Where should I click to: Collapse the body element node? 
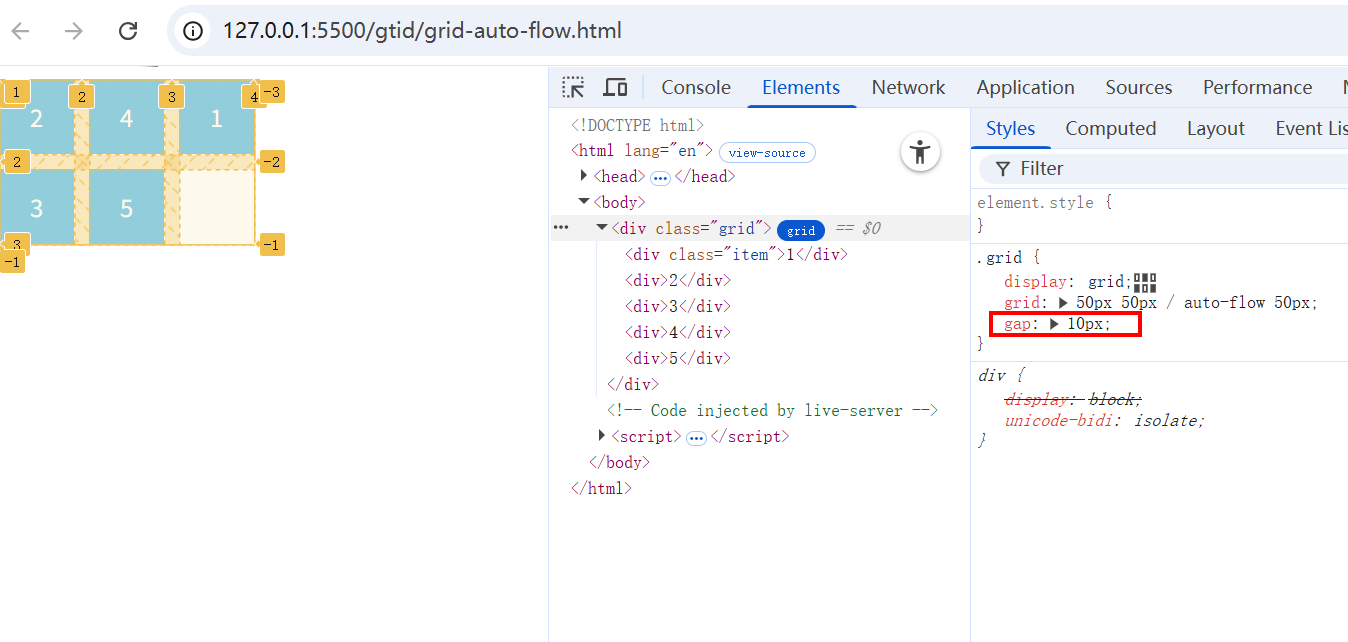click(584, 202)
